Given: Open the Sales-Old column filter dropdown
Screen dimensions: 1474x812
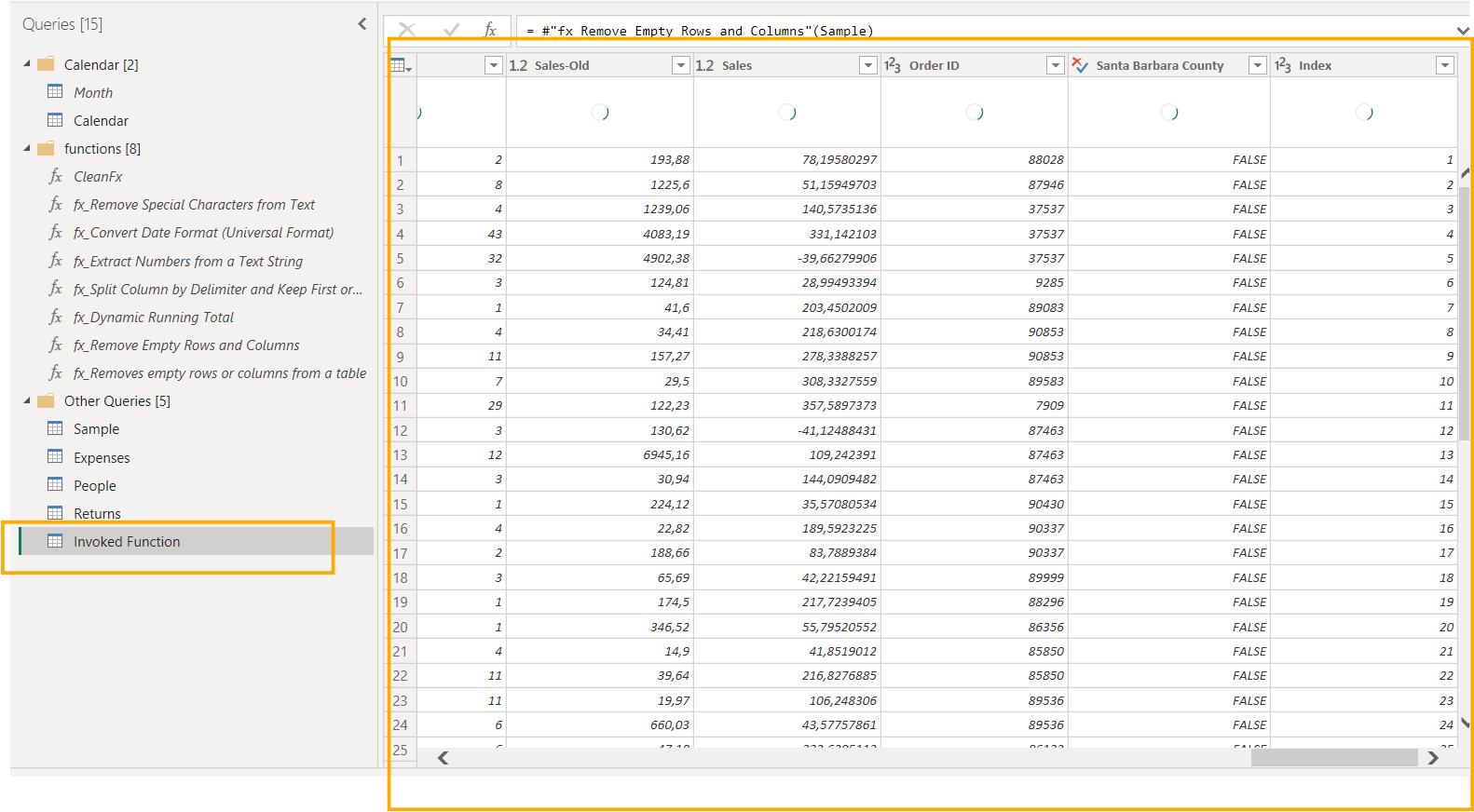Looking at the screenshot, I should (x=681, y=65).
